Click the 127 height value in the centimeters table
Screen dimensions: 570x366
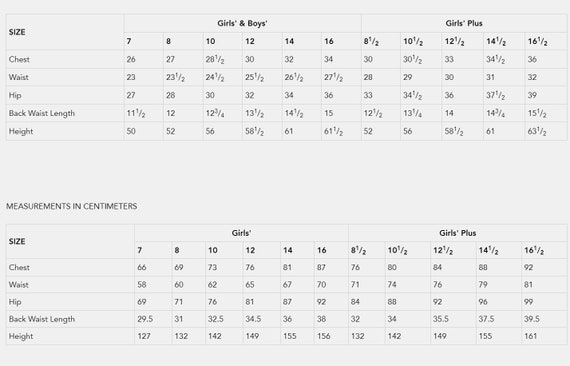(144, 336)
